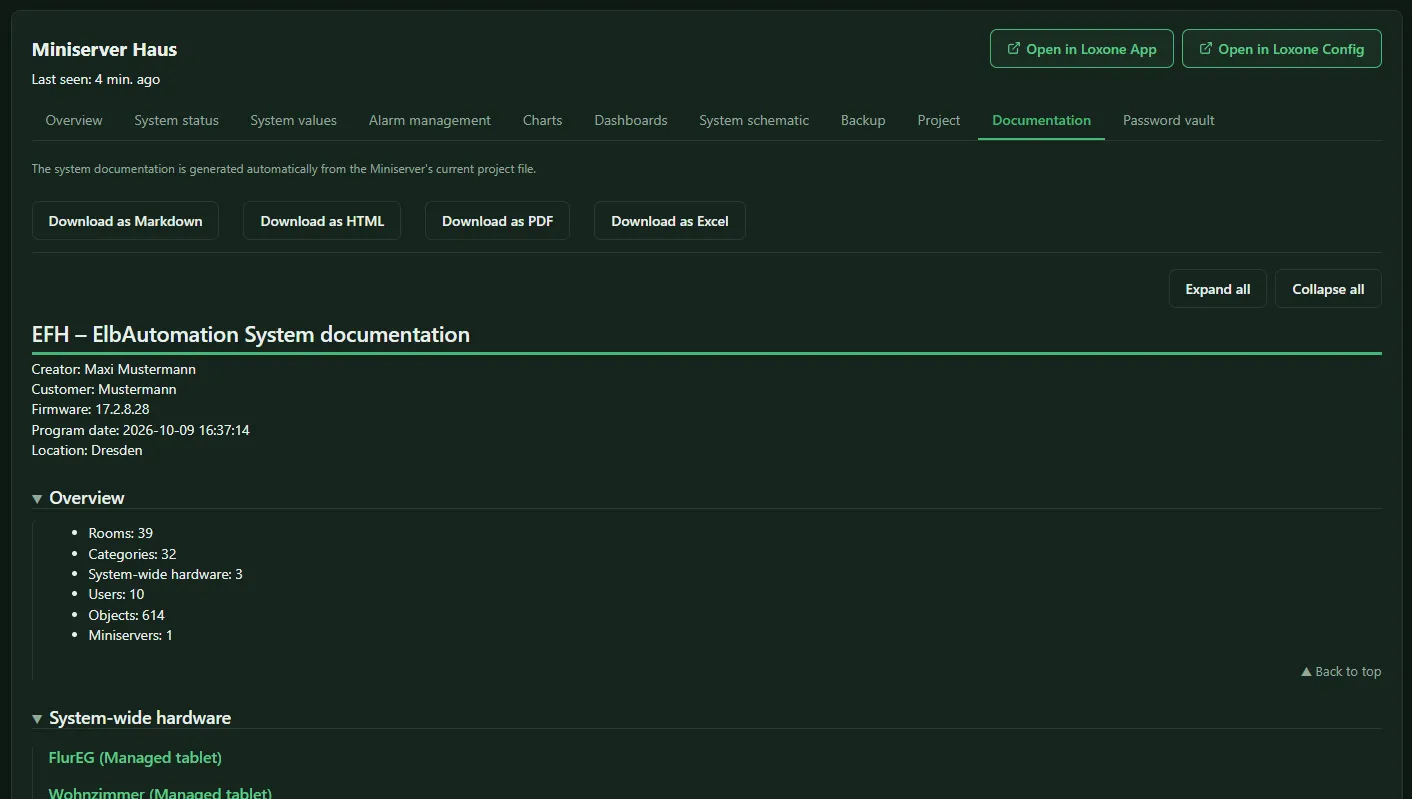This screenshot has width=1412, height=799.
Task: Click Download as HTML button
Action: 322,221
